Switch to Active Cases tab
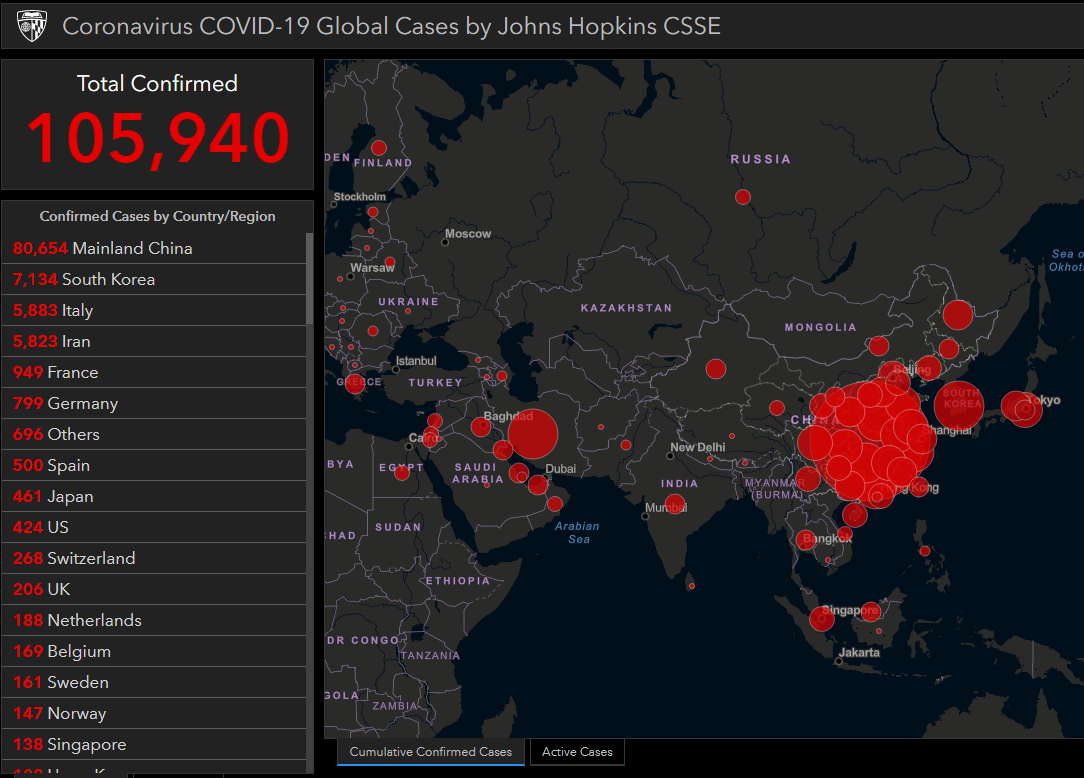 tap(577, 752)
